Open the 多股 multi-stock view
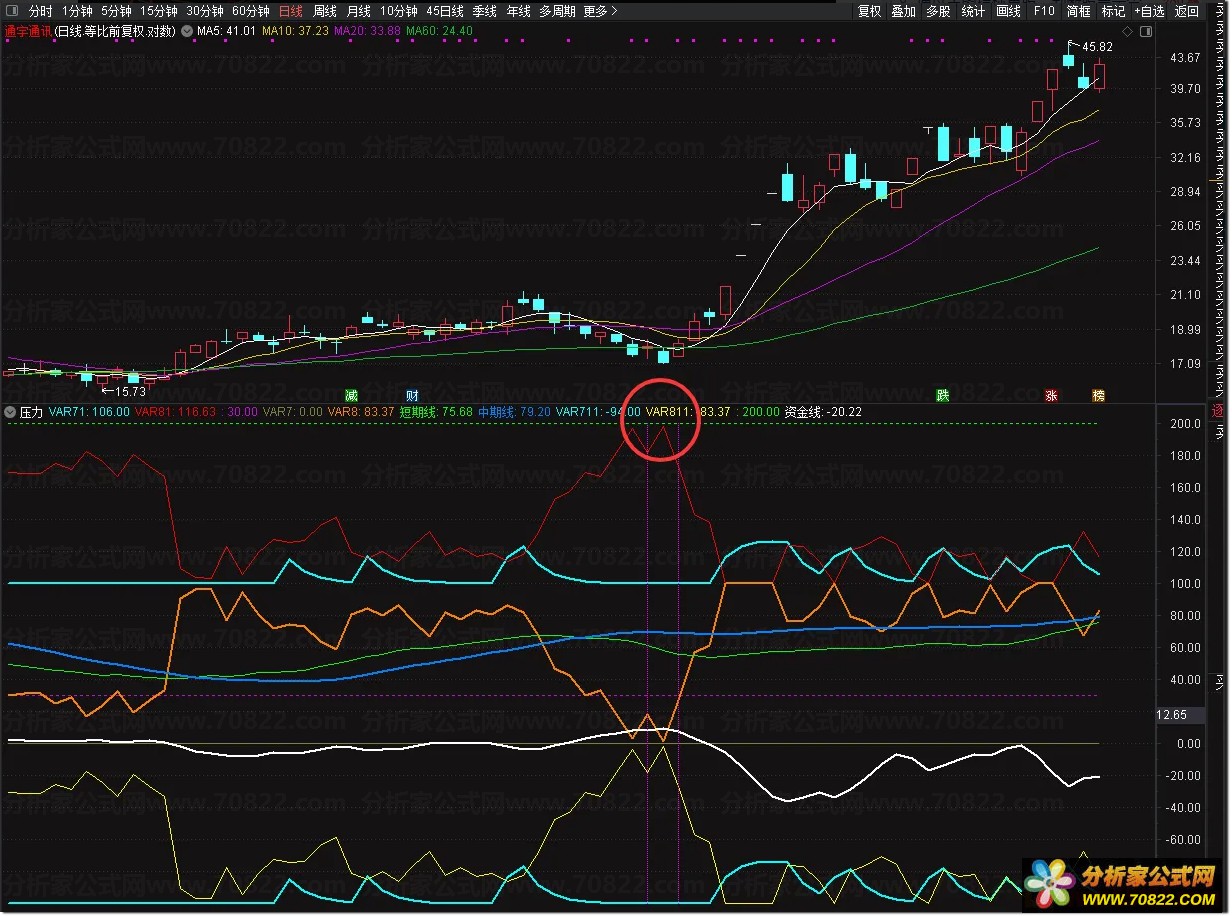The height and width of the screenshot is (916, 1232). pos(938,11)
